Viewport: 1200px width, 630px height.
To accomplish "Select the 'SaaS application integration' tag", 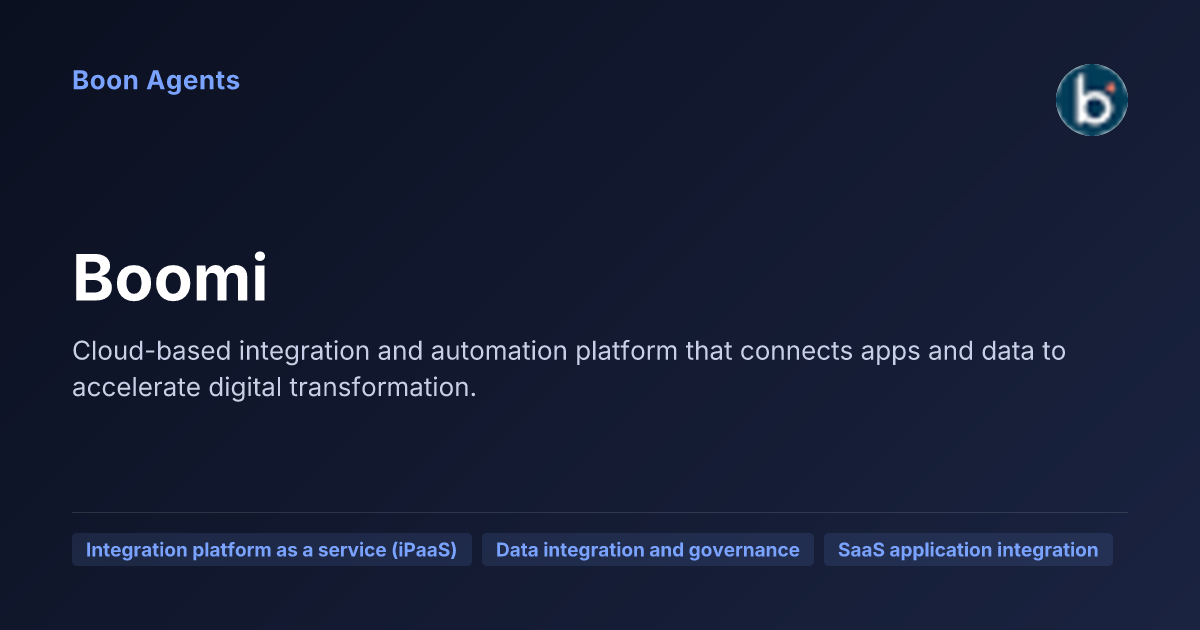I will click(968, 550).
